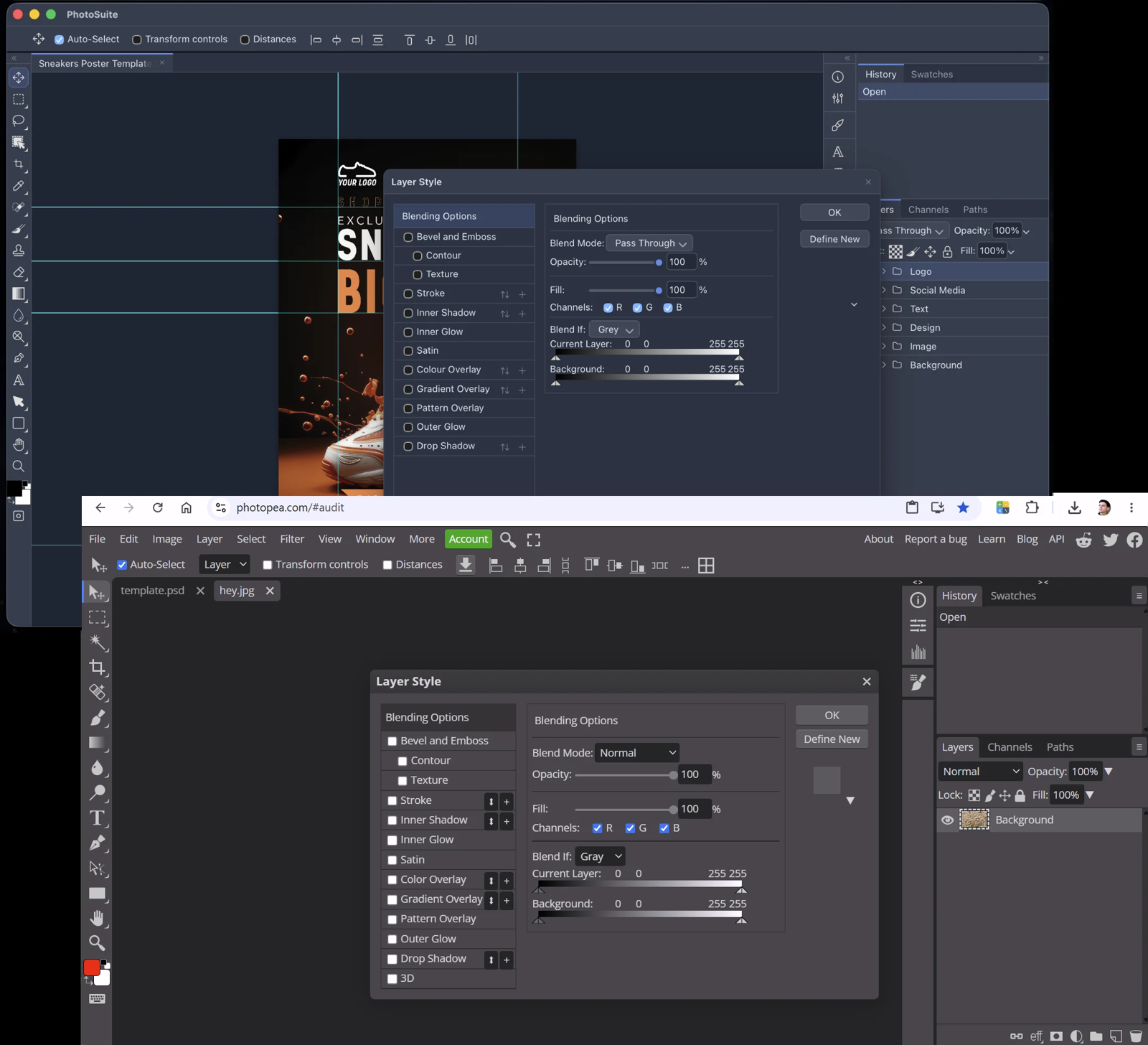This screenshot has height=1045, width=1148.
Task: Click the Fill slider in PhotoSuite Layer Style
Action: point(625,290)
